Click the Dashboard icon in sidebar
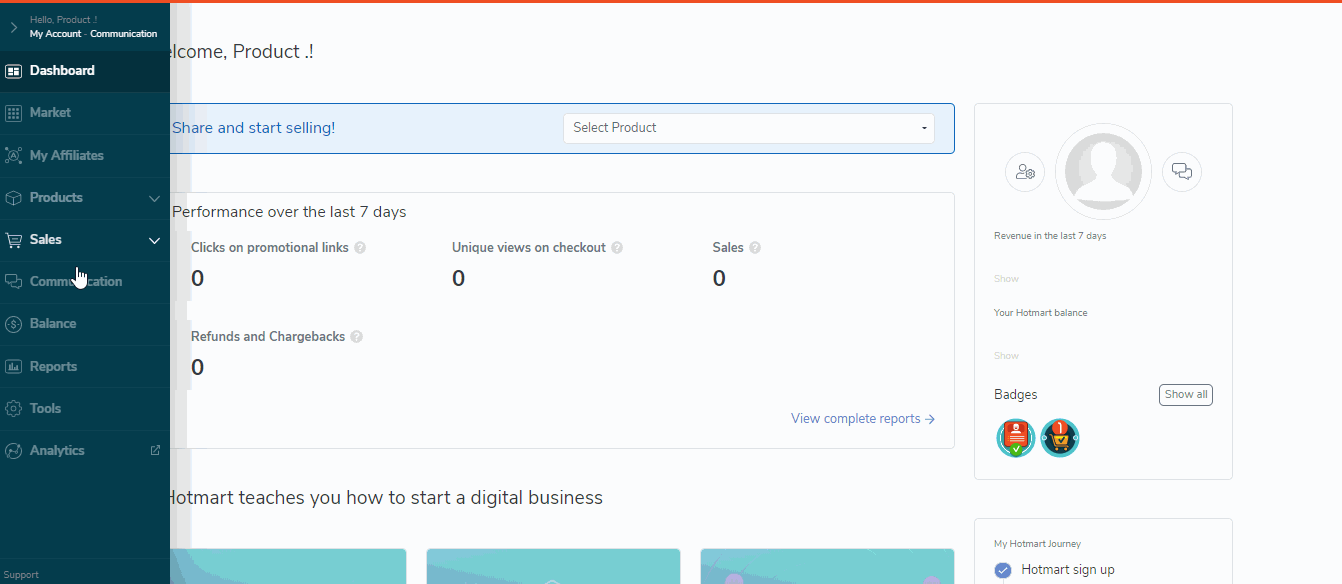The image size is (1342, 584). click(x=13, y=71)
